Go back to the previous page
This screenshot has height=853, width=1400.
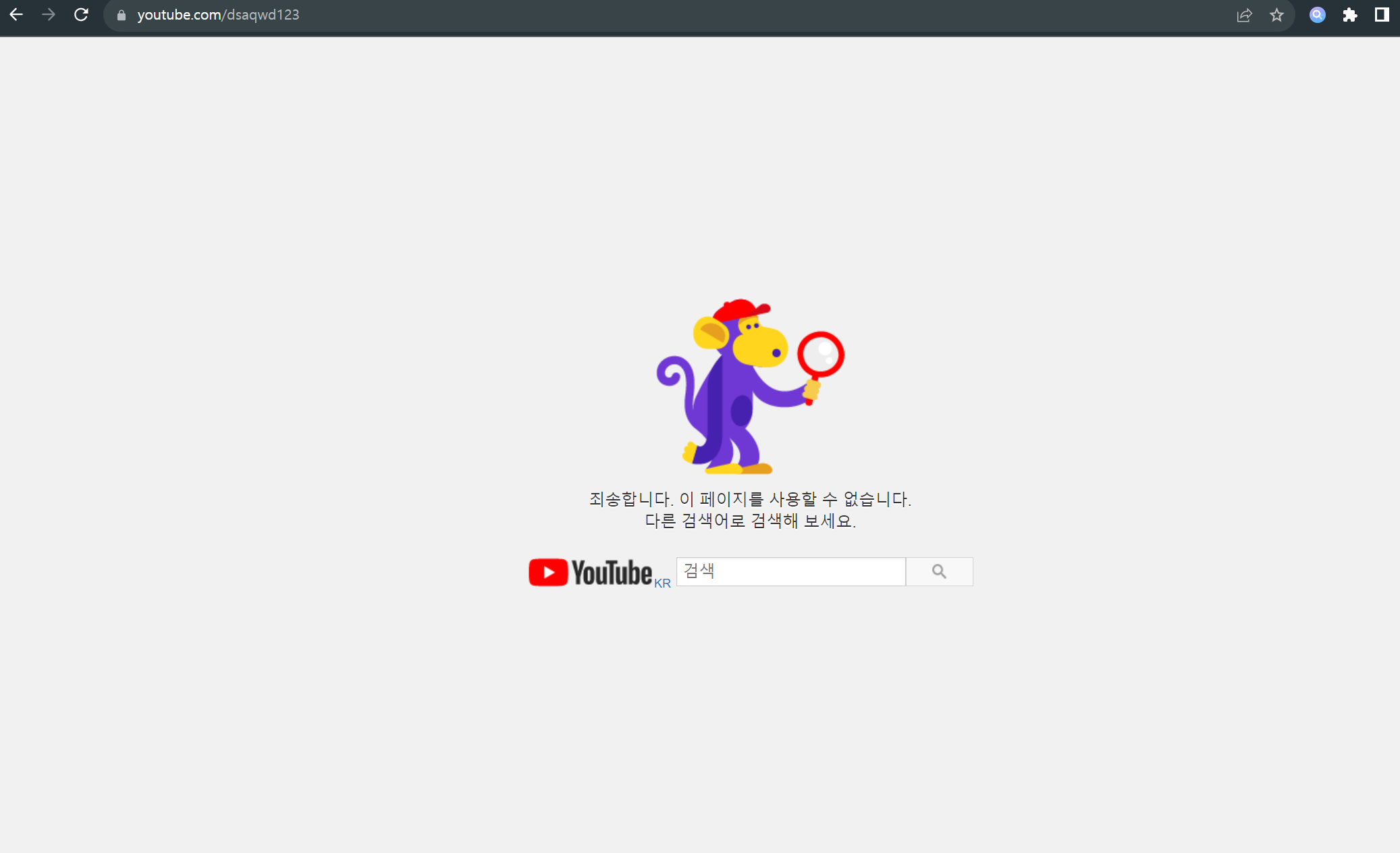tap(16, 15)
